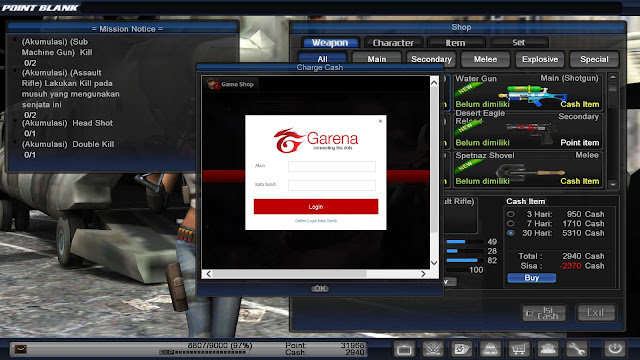The image size is (640, 360).
Task: Select the Water Gun shotgun item
Action: 527,92
